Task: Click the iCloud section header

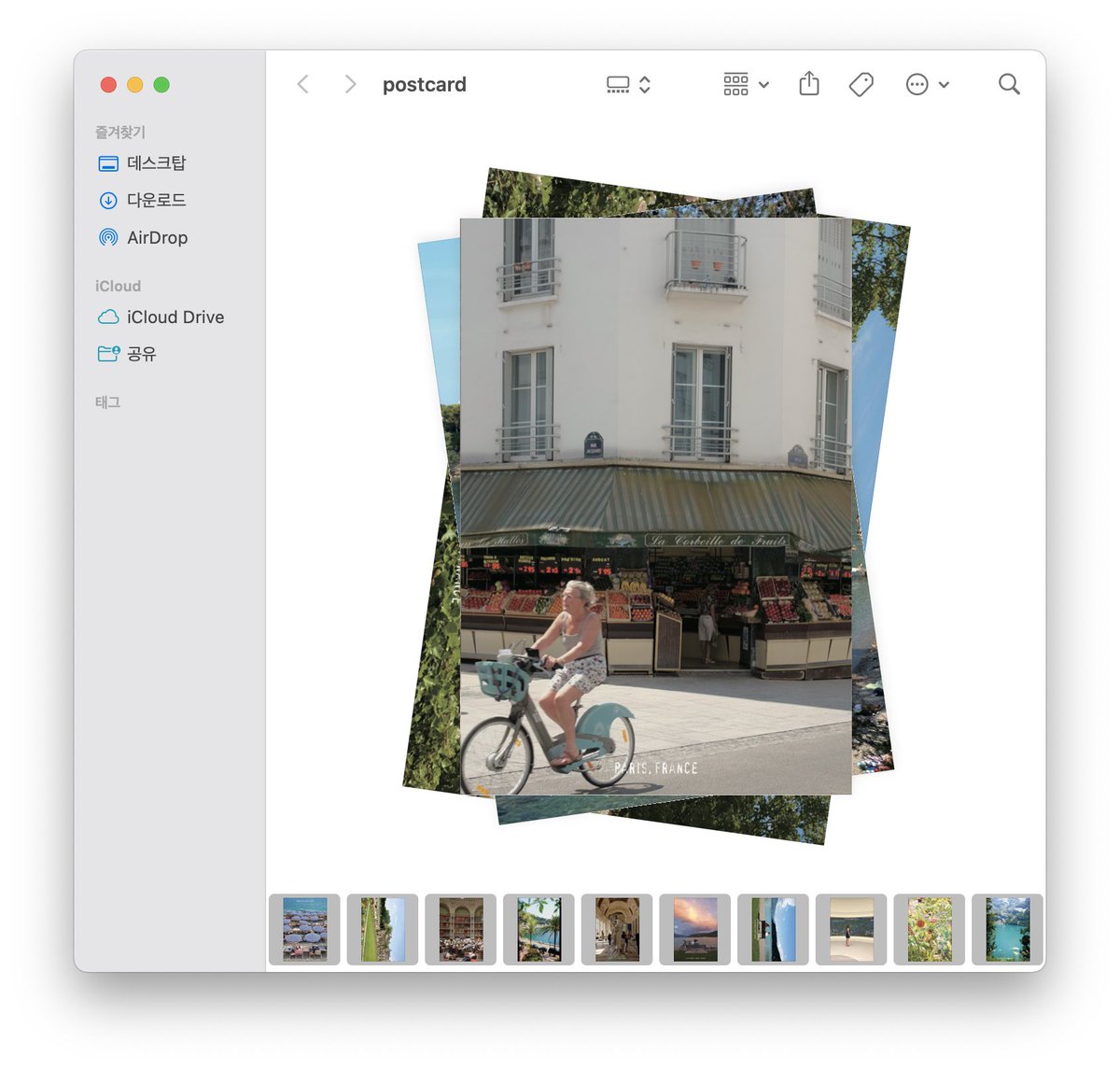Action: pos(118,286)
